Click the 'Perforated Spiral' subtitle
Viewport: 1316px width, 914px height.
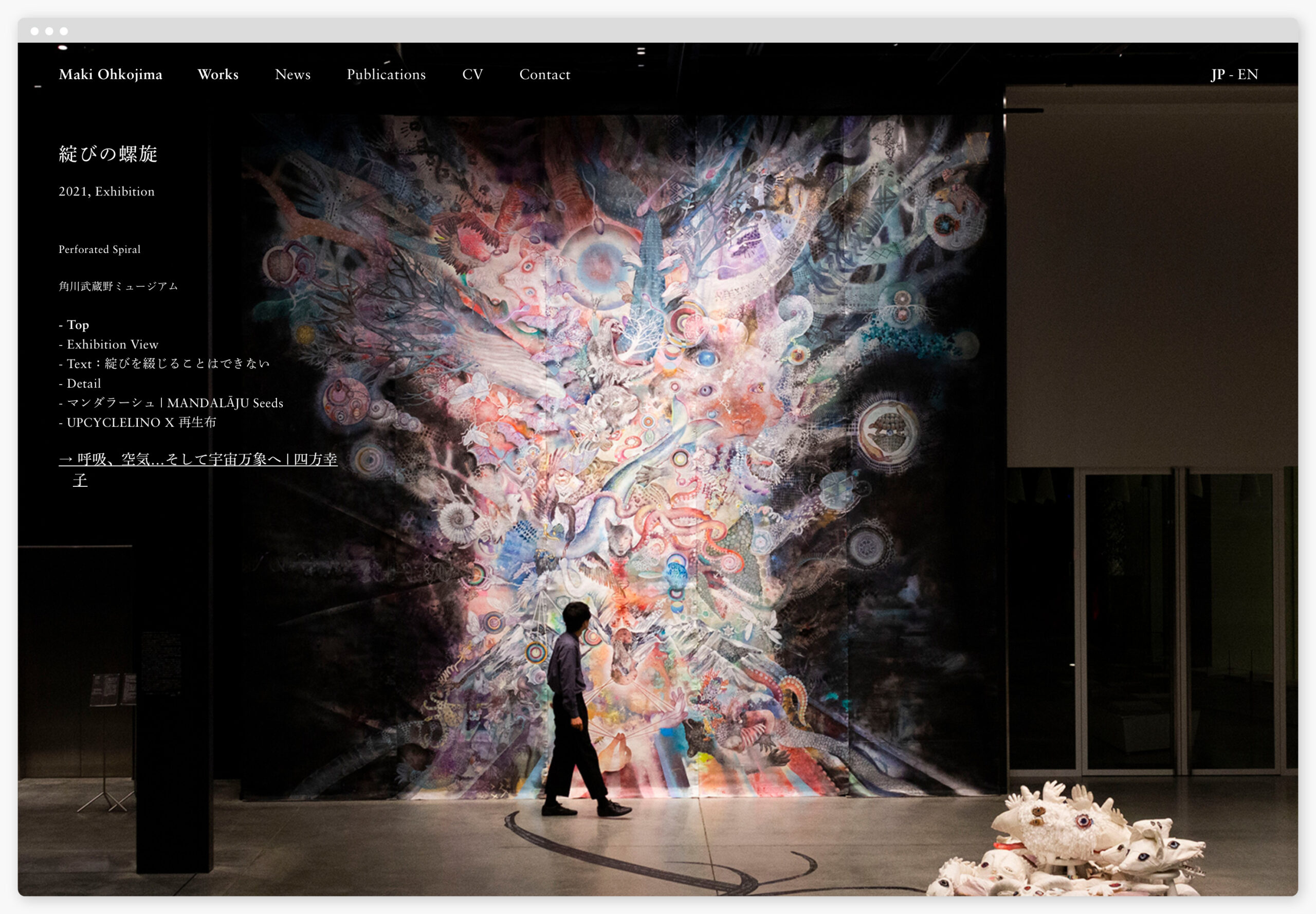[100, 249]
